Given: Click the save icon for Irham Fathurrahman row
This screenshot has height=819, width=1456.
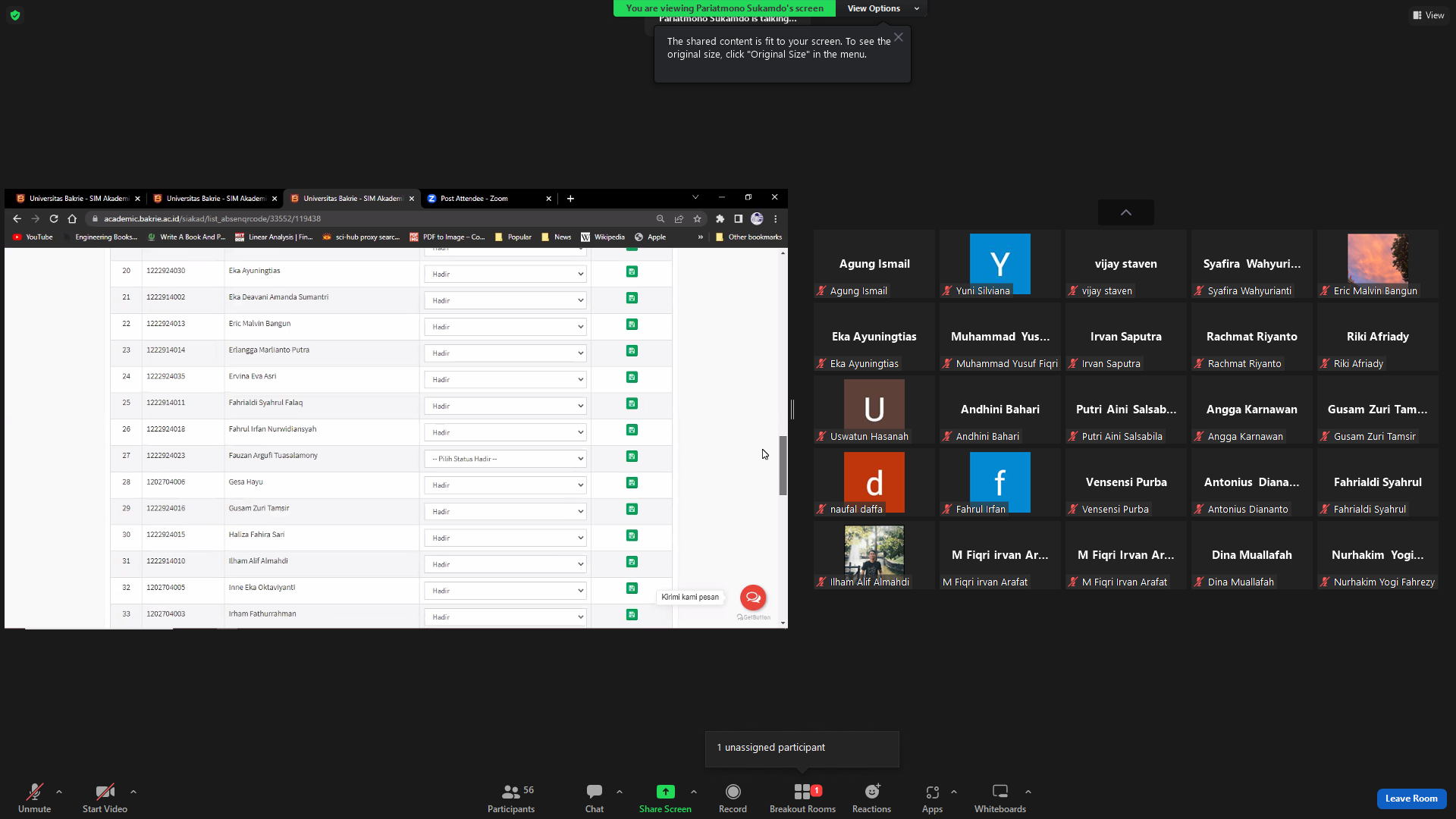Looking at the screenshot, I should [632, 615].
